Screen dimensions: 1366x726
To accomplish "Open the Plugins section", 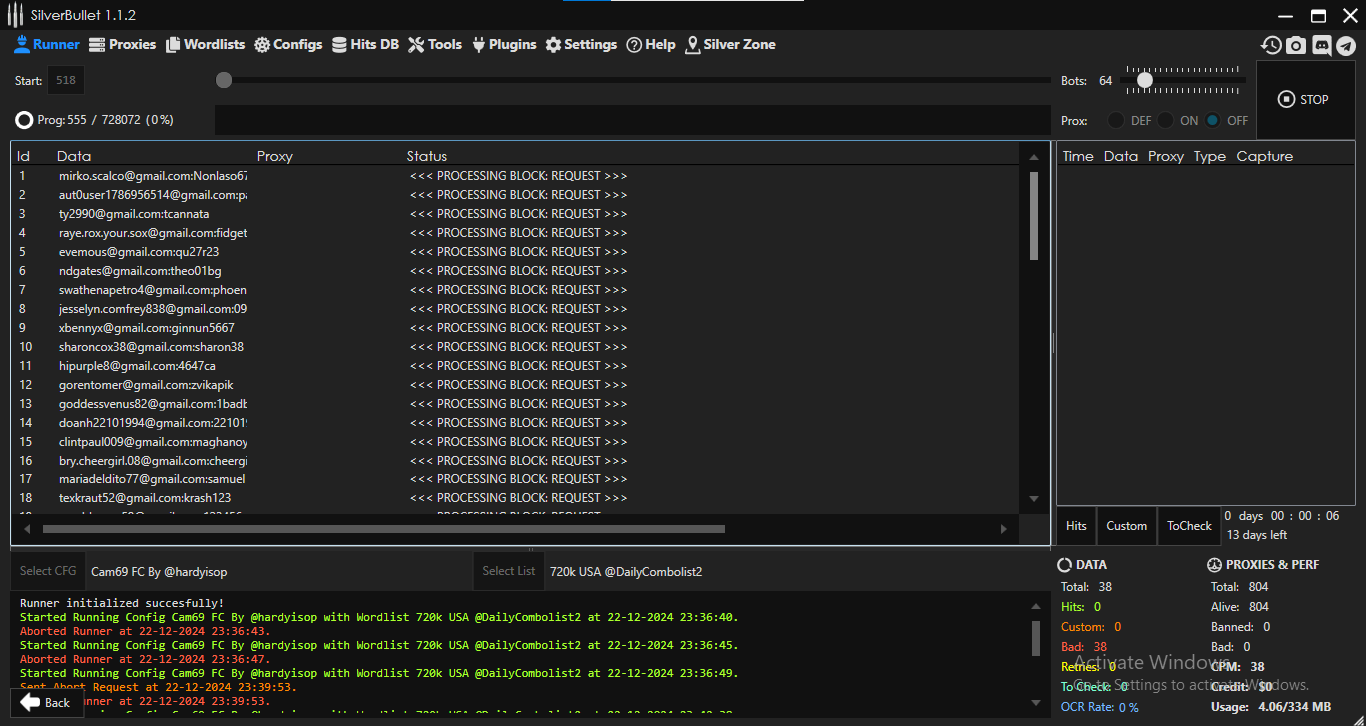I will (x=504, y=44).
